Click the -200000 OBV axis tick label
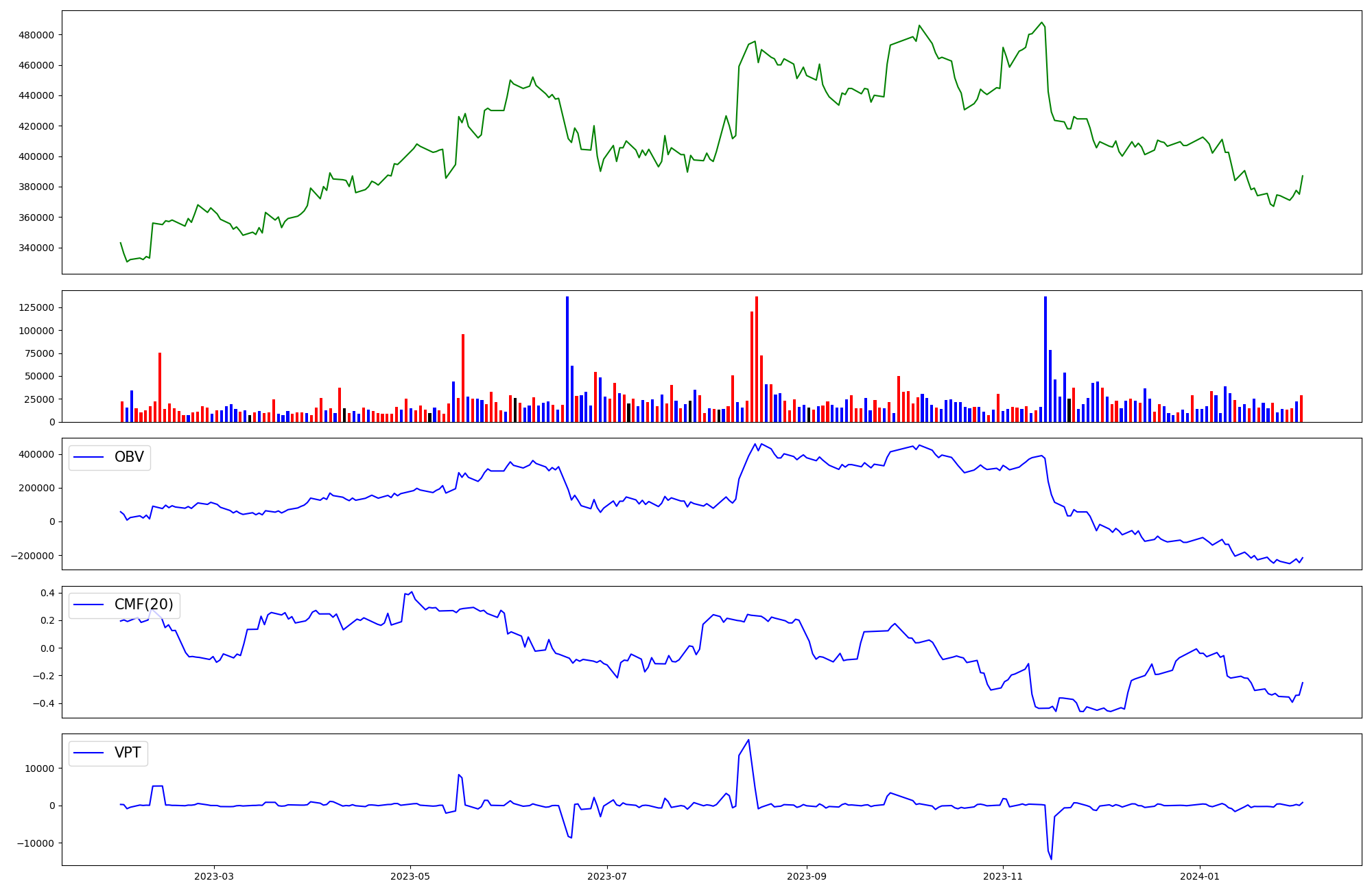 [32, 556]
